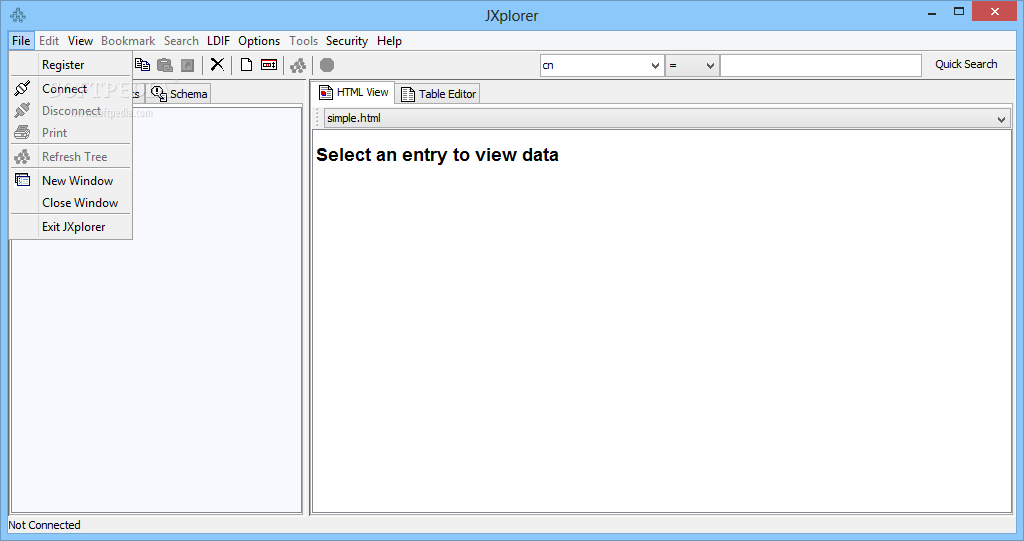
Task: Click the New Window icon in File menu
Action: tap(22, 180)
